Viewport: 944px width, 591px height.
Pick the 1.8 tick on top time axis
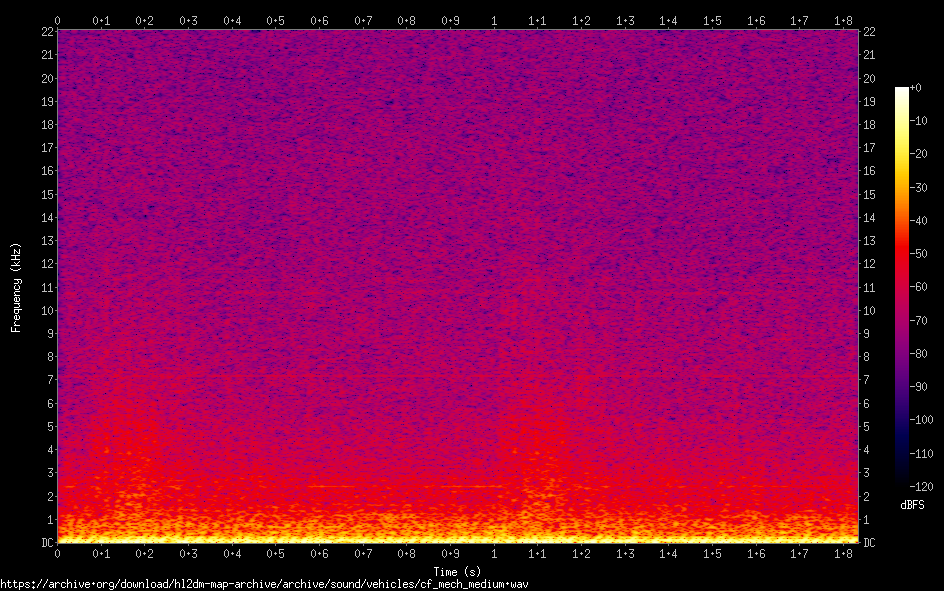842,20
